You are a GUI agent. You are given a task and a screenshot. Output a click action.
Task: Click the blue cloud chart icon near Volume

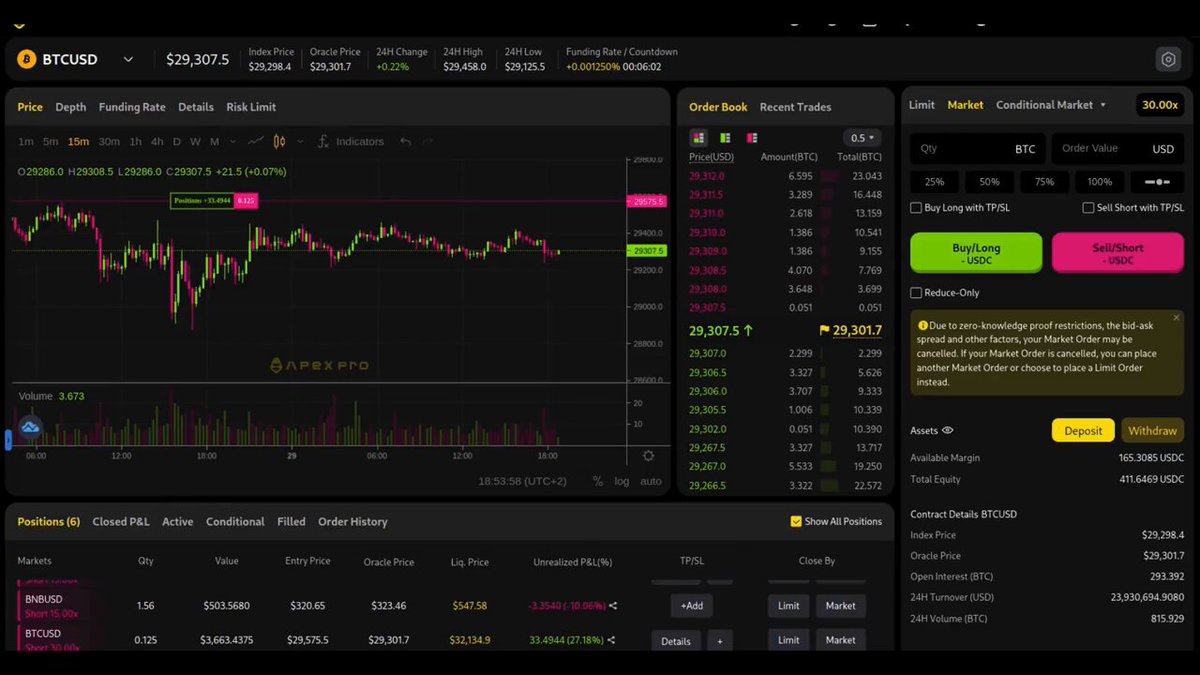coord(30,427)
